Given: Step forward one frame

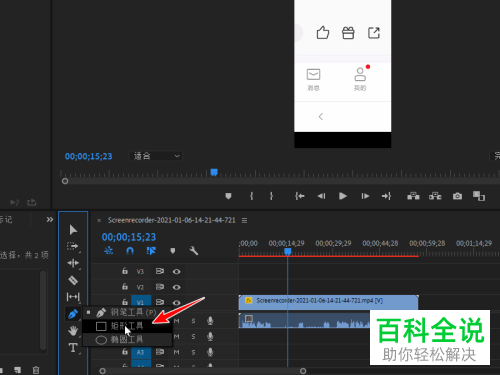Looking at the screenshot, I should (365, 196).
